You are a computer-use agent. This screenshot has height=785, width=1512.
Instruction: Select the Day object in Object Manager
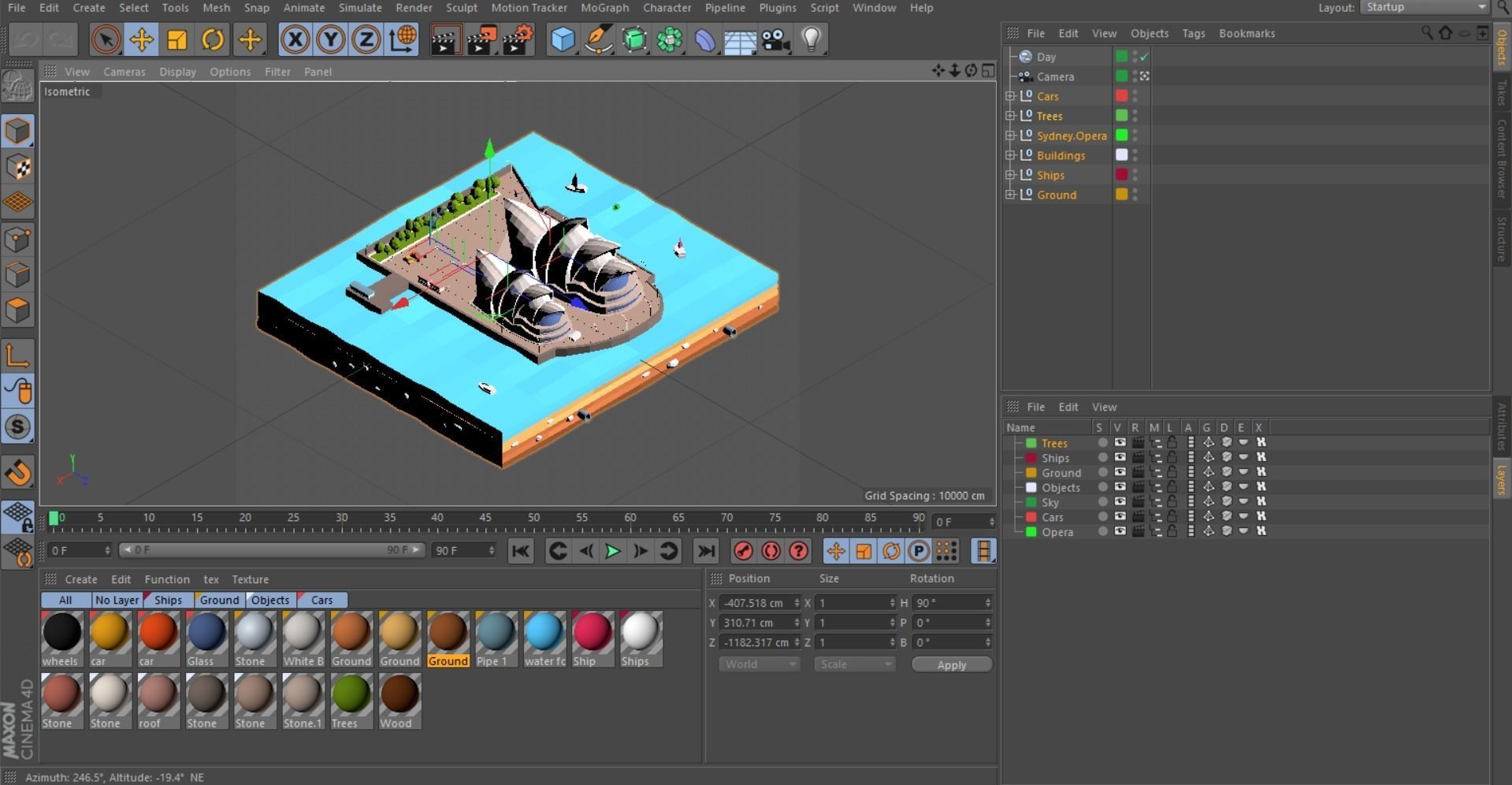(1046, 57)
